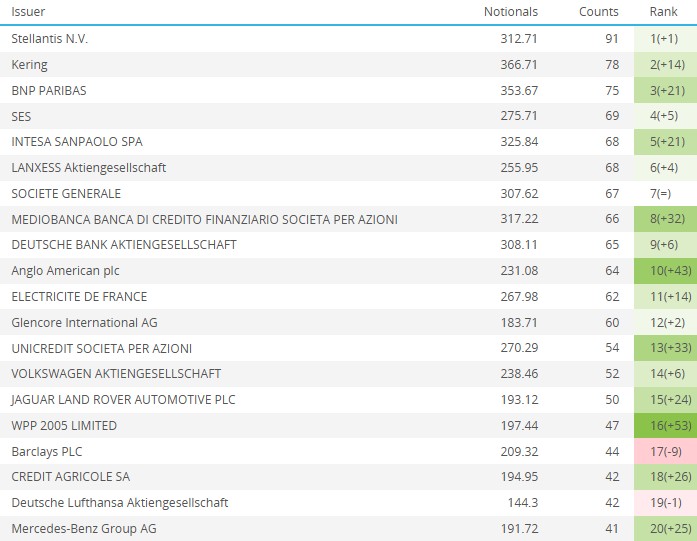Click the green rank cell 16(+53)
Image resolution: width=697 pixels, height=541 pixels.
(664, 426)
